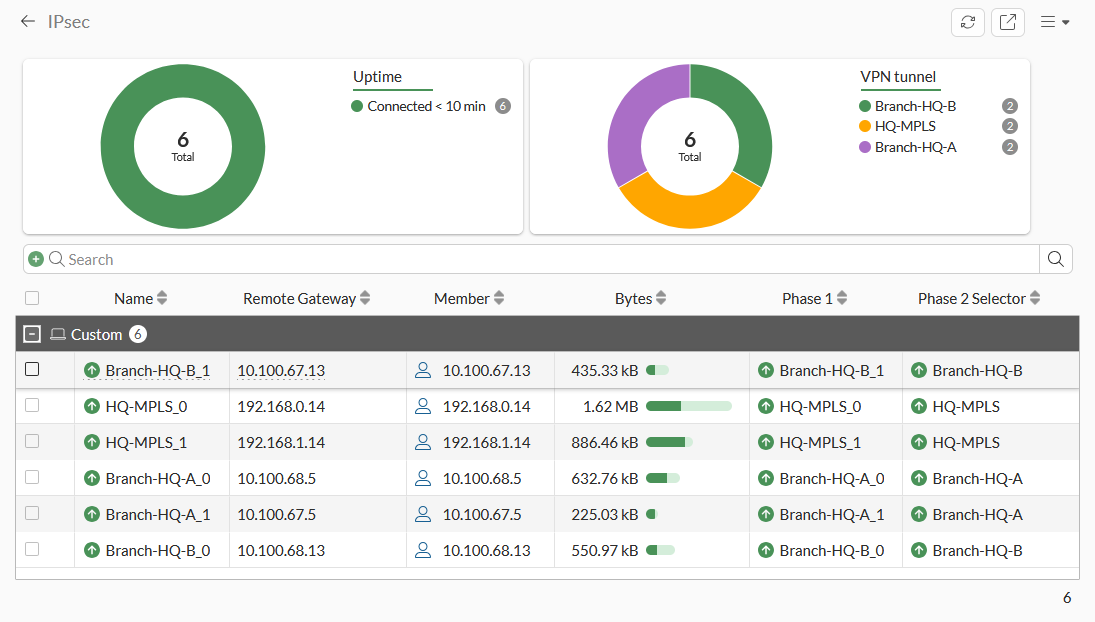Collapse the Custom group
1095x622 pixels.
coord(32,335)
